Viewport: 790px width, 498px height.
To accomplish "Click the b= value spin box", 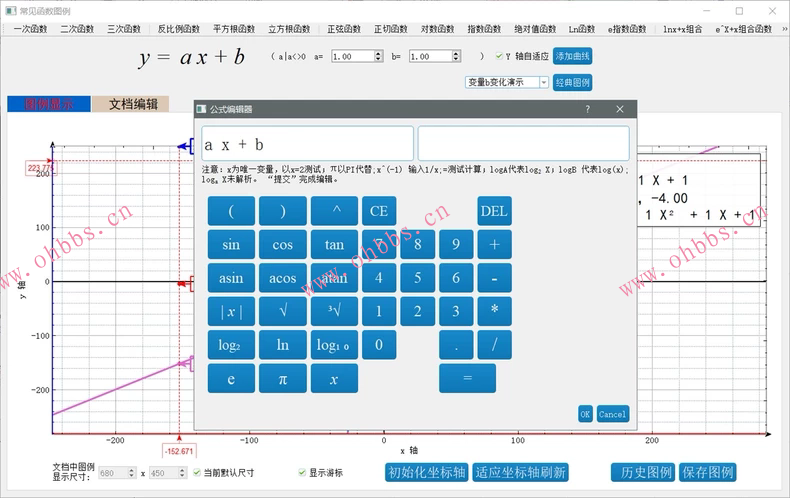I will point(435,56).
